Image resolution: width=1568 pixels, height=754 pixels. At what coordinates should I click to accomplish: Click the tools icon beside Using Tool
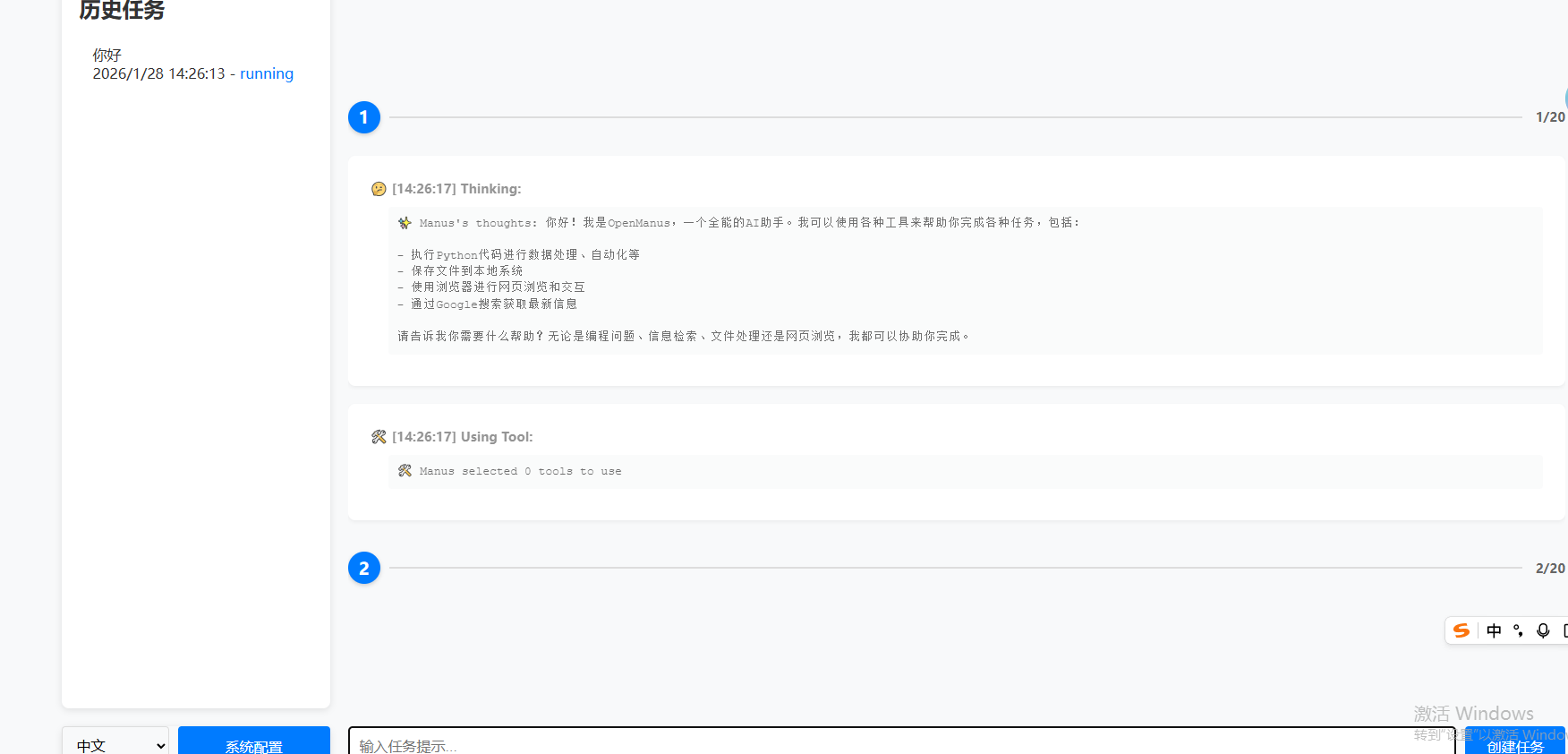[x=379, y=437]
